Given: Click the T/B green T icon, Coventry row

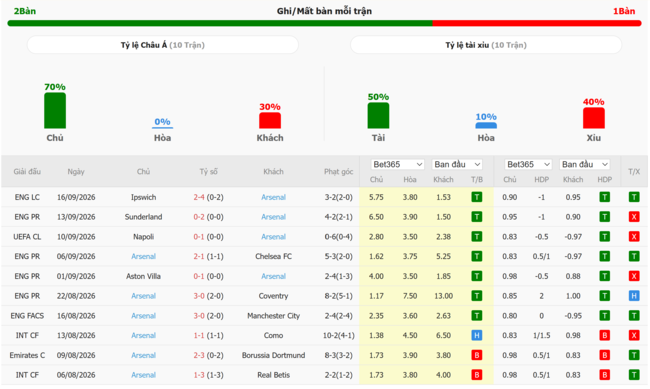Looking at the screenshot, I should (477, 296).
